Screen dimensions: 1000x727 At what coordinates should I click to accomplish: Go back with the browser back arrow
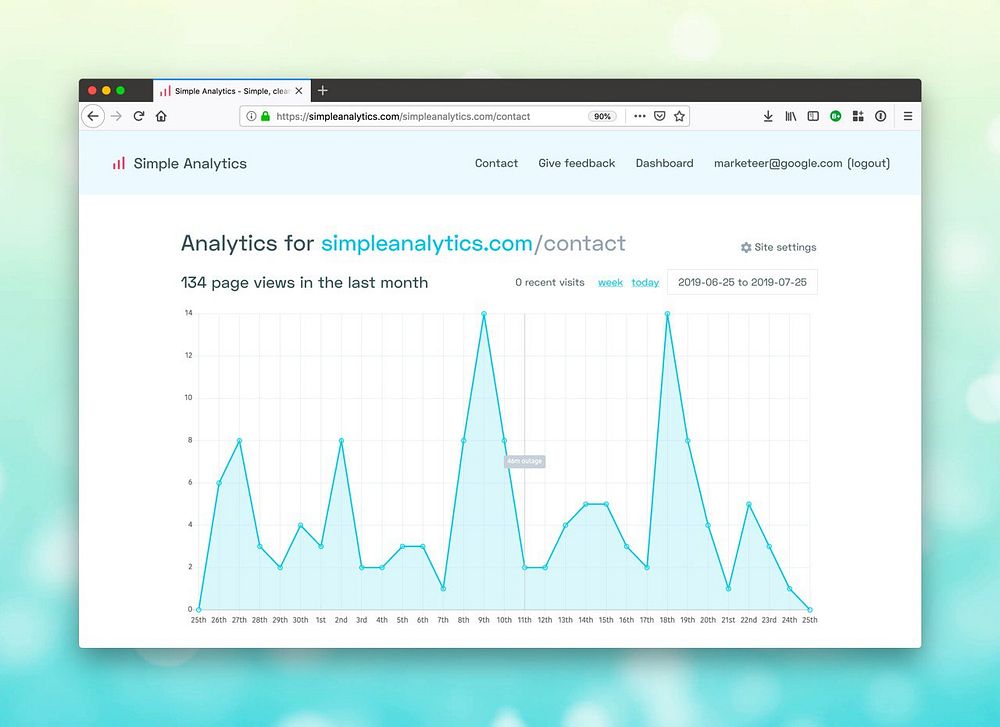pyautogui.click(x=93, y=116)
